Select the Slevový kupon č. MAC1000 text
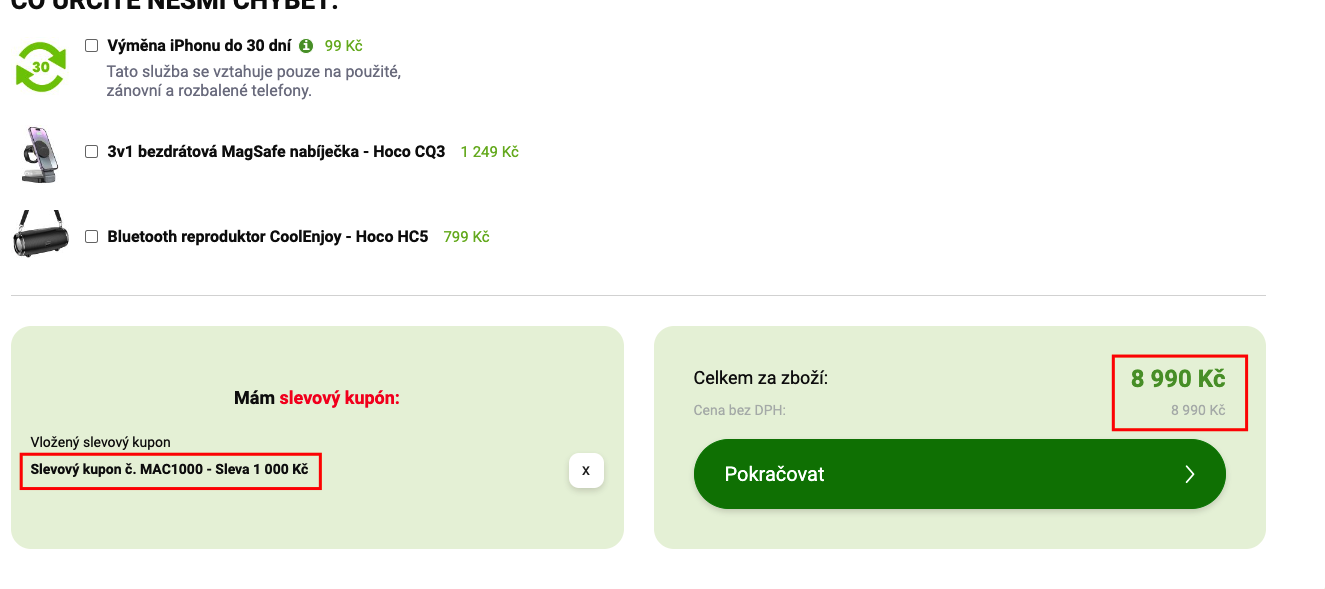Image resolution: width=1325 pixels, height=589 pixels. tap(169, 469)
